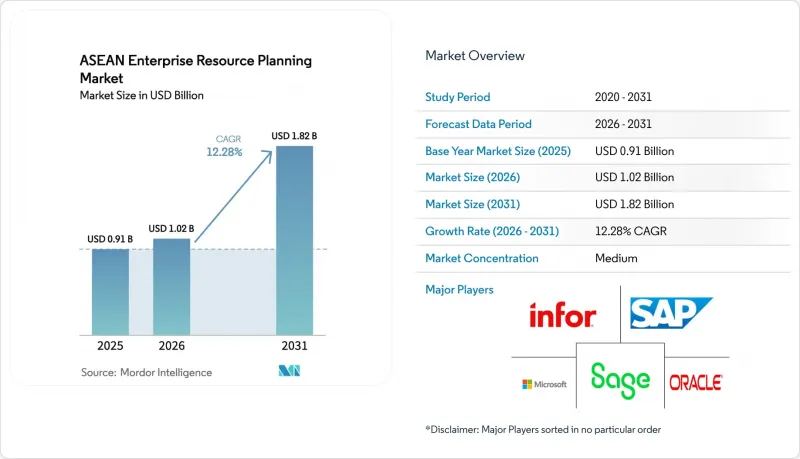Screen dimensions: 800x459
Task: Click the disclaimer text about Major Players
Action: [543, 429]
